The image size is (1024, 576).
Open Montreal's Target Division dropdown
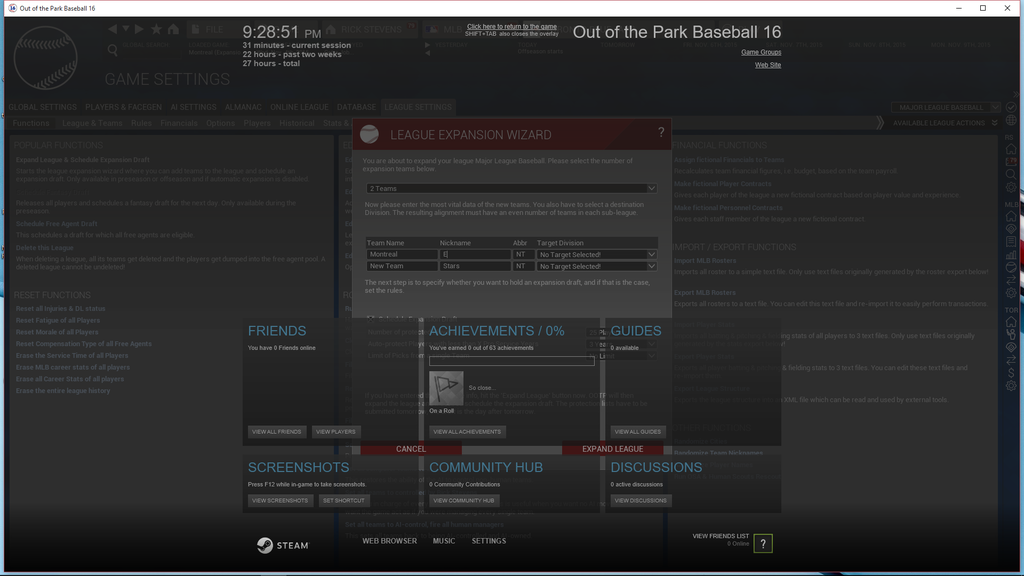(596, 253)
